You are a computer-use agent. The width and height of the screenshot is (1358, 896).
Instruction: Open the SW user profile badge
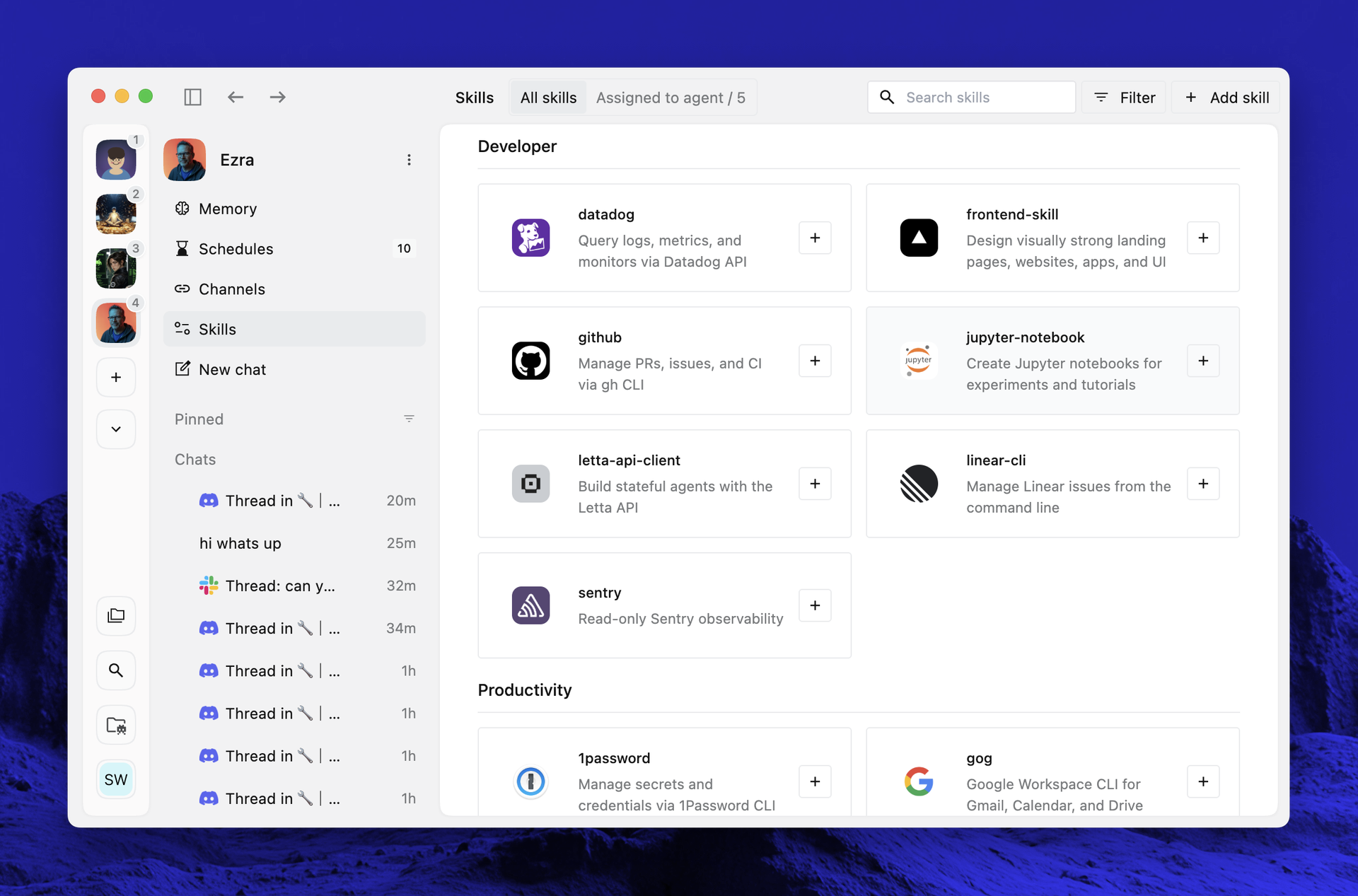point(116,779)
